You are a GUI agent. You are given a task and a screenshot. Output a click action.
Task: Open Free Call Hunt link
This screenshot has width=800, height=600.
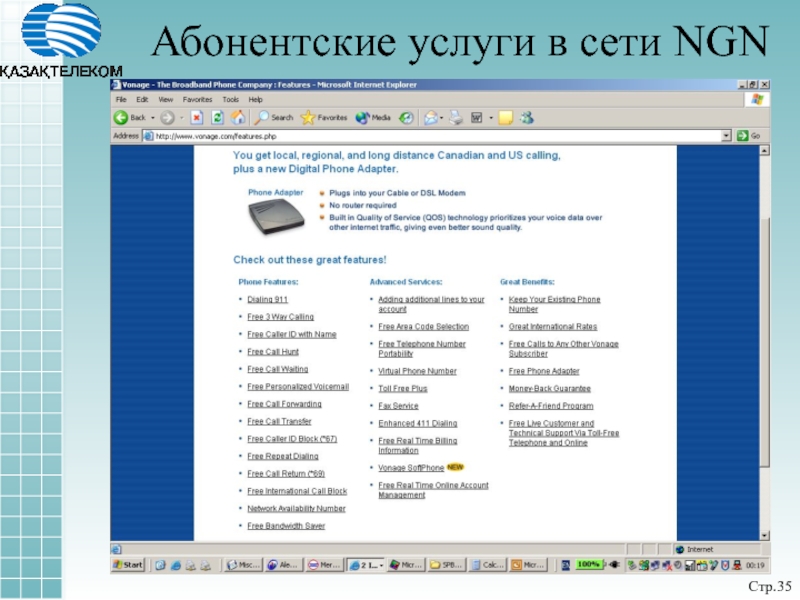273,352
